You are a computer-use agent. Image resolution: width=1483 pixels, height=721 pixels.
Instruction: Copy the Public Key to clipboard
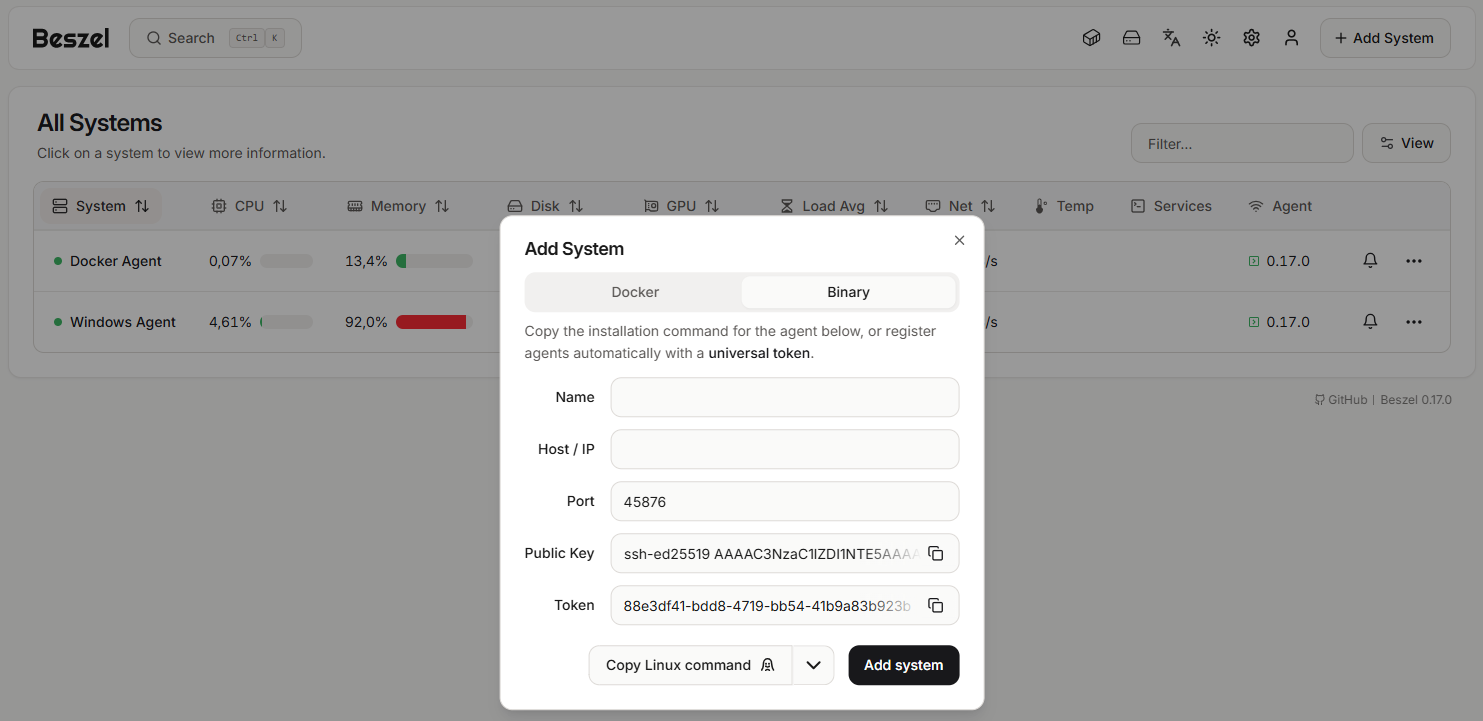935,553
